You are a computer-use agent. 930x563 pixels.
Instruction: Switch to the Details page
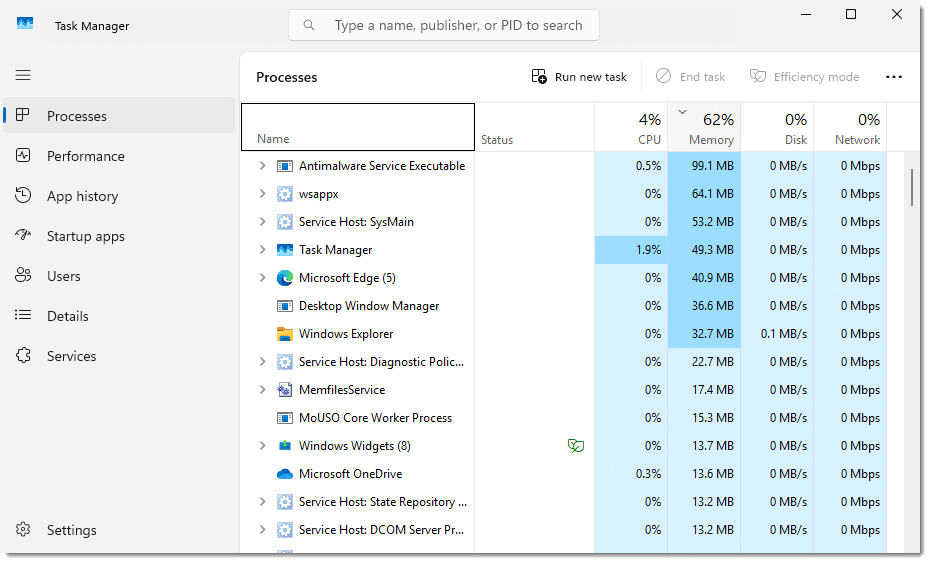pyautogui.click(x=119, y=316)
